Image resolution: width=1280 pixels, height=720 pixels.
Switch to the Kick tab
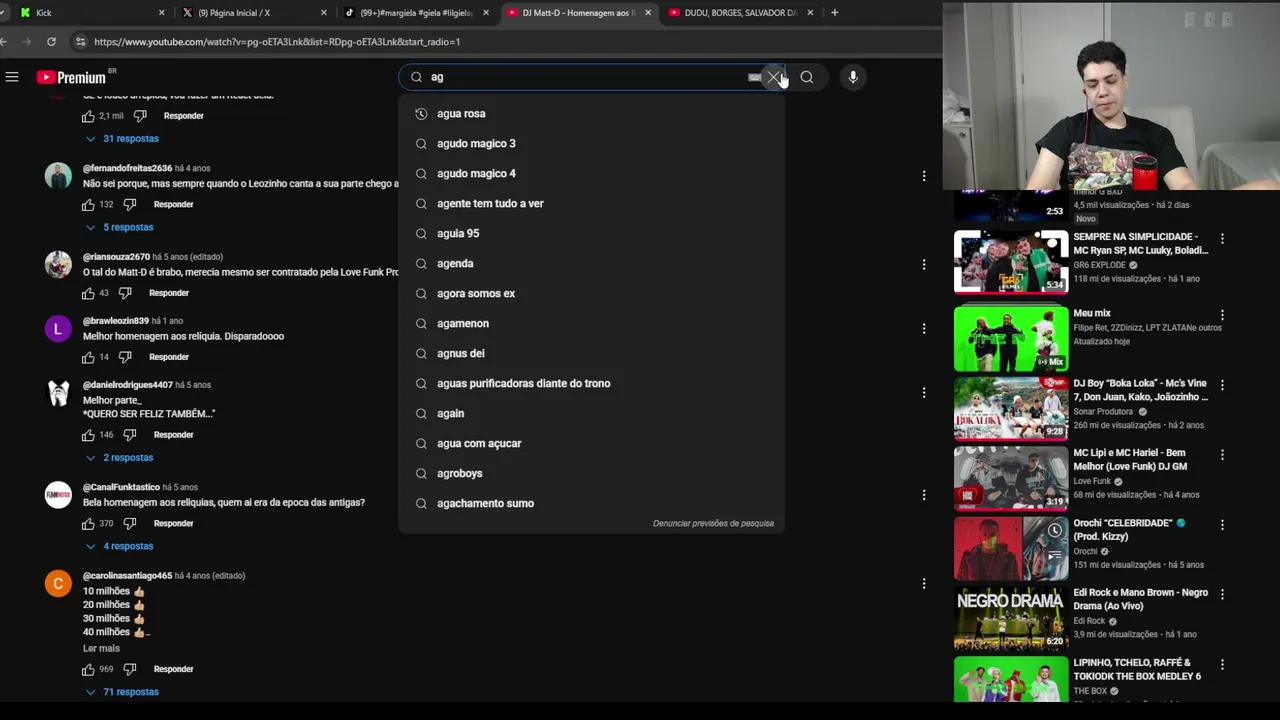90,13
